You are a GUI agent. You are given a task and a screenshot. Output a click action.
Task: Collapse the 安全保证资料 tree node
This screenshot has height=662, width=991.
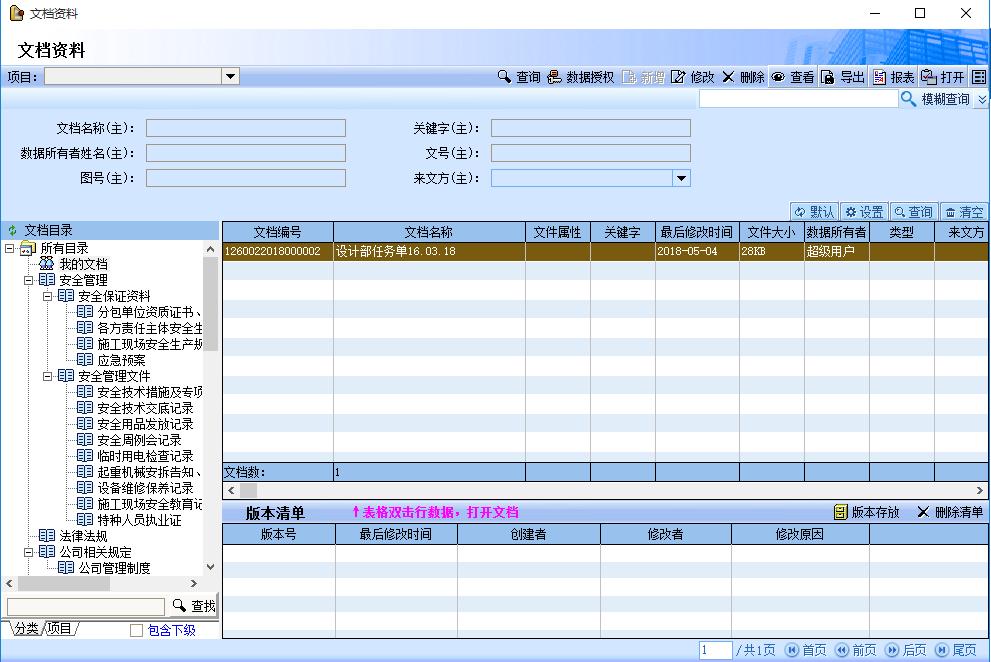(x=47, y=296)
